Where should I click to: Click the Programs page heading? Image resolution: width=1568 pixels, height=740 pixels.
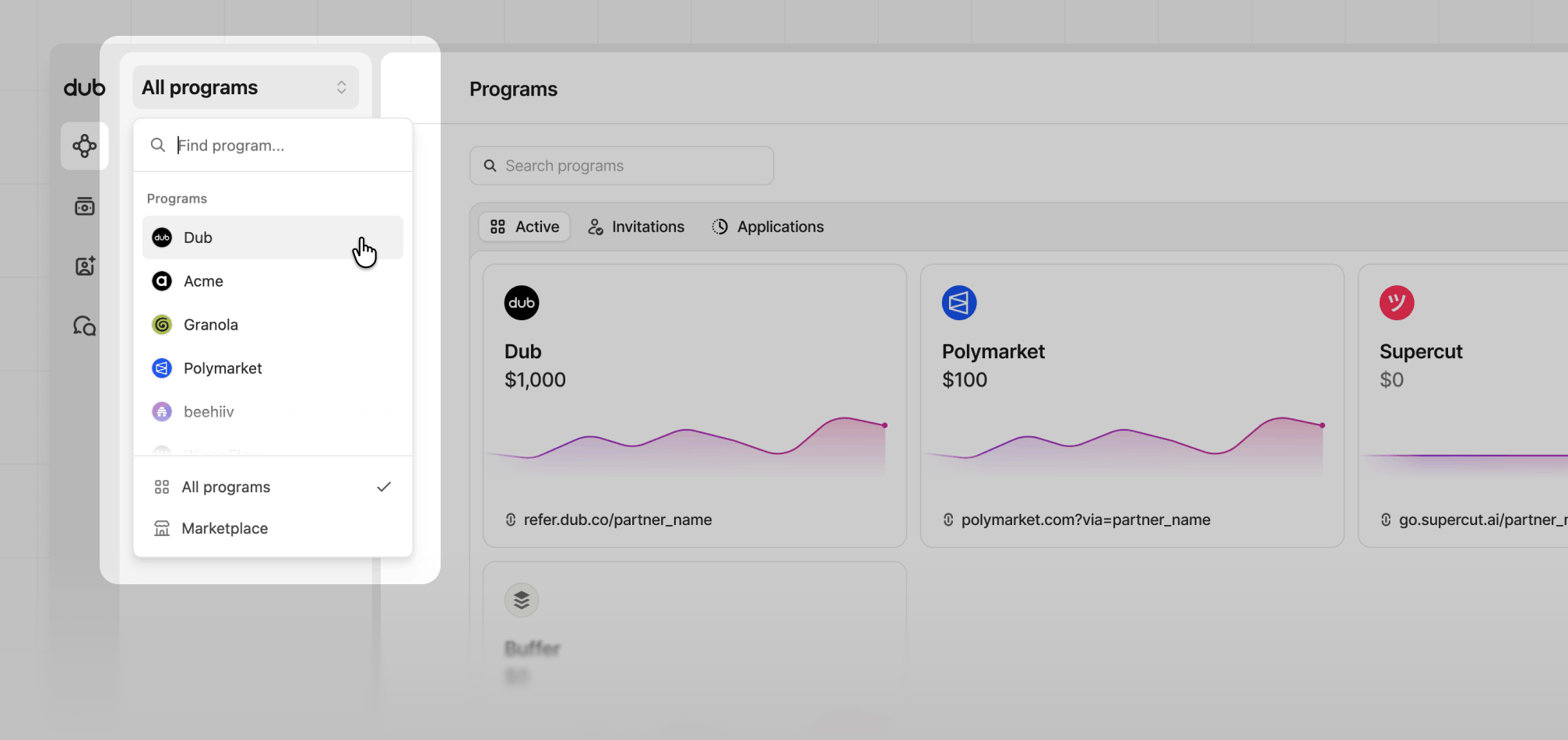(513, 89)
